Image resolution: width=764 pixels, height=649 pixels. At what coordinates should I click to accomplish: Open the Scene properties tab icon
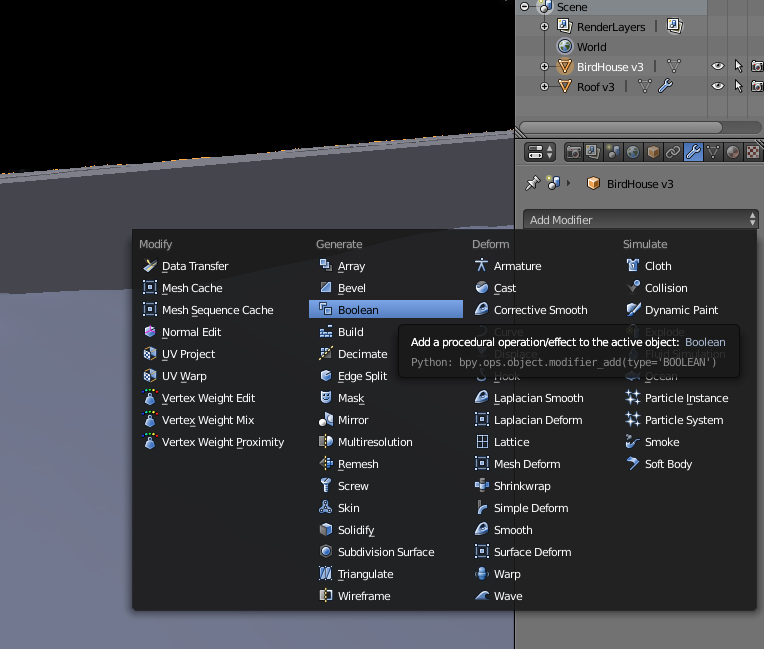point(613,152)
